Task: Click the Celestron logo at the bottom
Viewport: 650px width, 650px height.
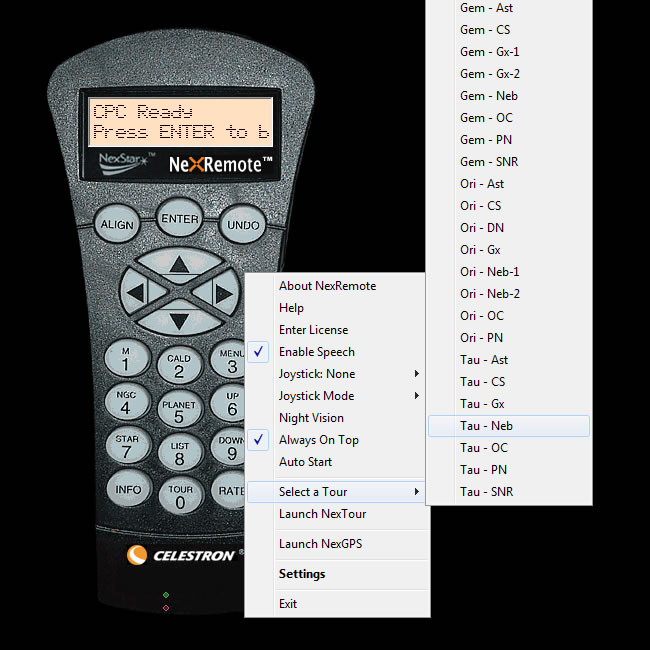Action: point(181,555)
